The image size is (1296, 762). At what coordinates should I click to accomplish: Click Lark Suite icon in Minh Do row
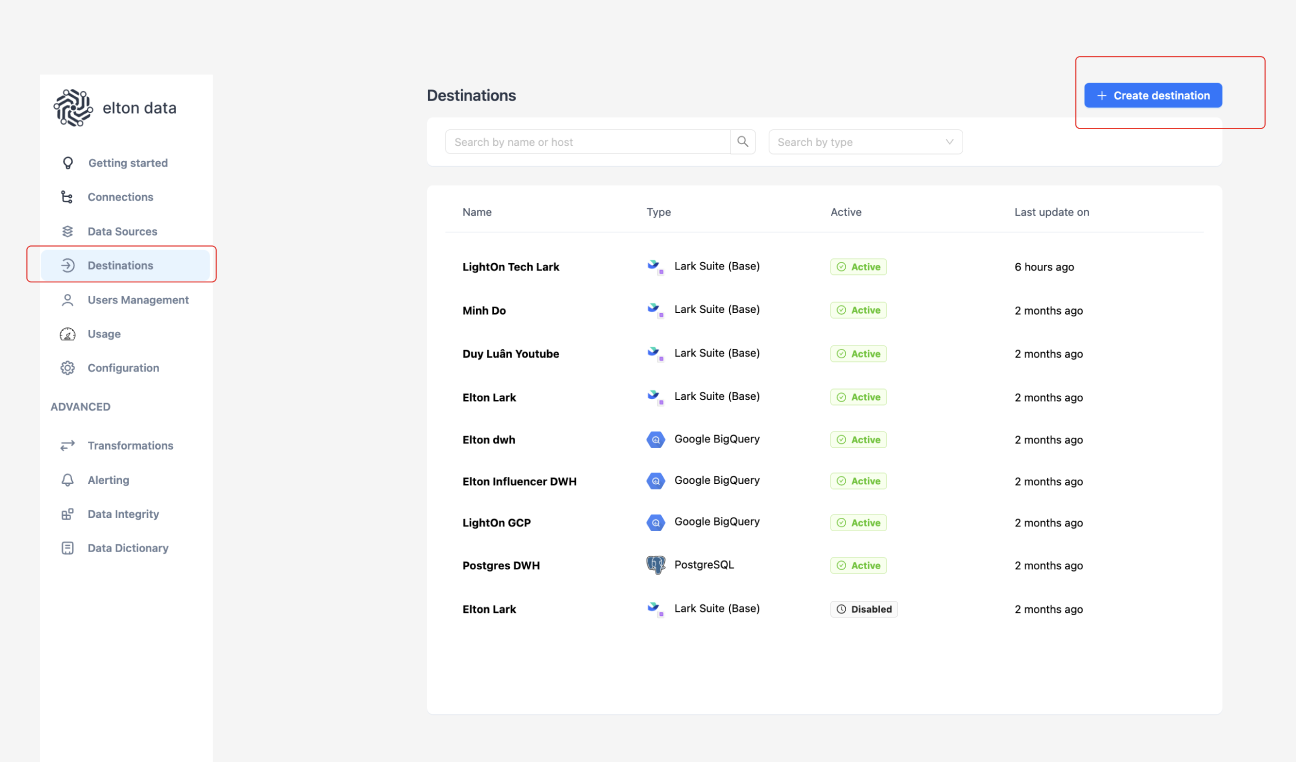[x=656, y=310]
